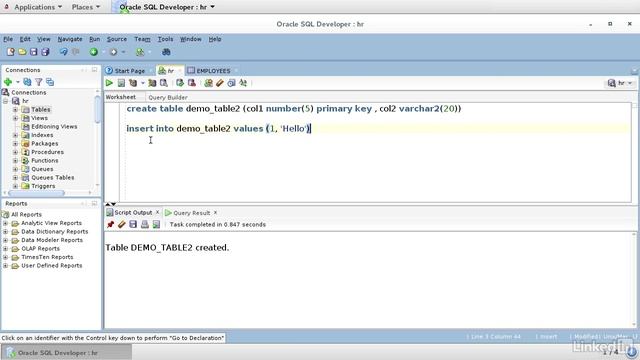Open the Forward button history dropdown
This screenshot has height=360, width=640.
tap(123, 52)
